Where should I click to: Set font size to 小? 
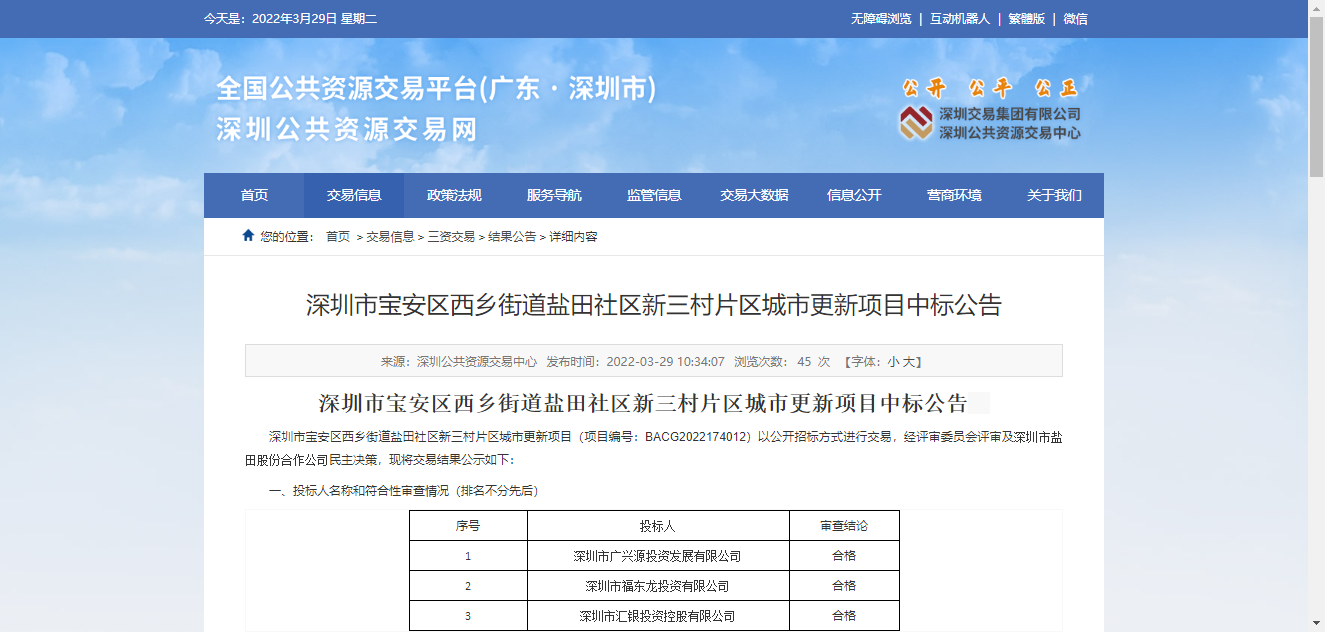tap(893, 362)
